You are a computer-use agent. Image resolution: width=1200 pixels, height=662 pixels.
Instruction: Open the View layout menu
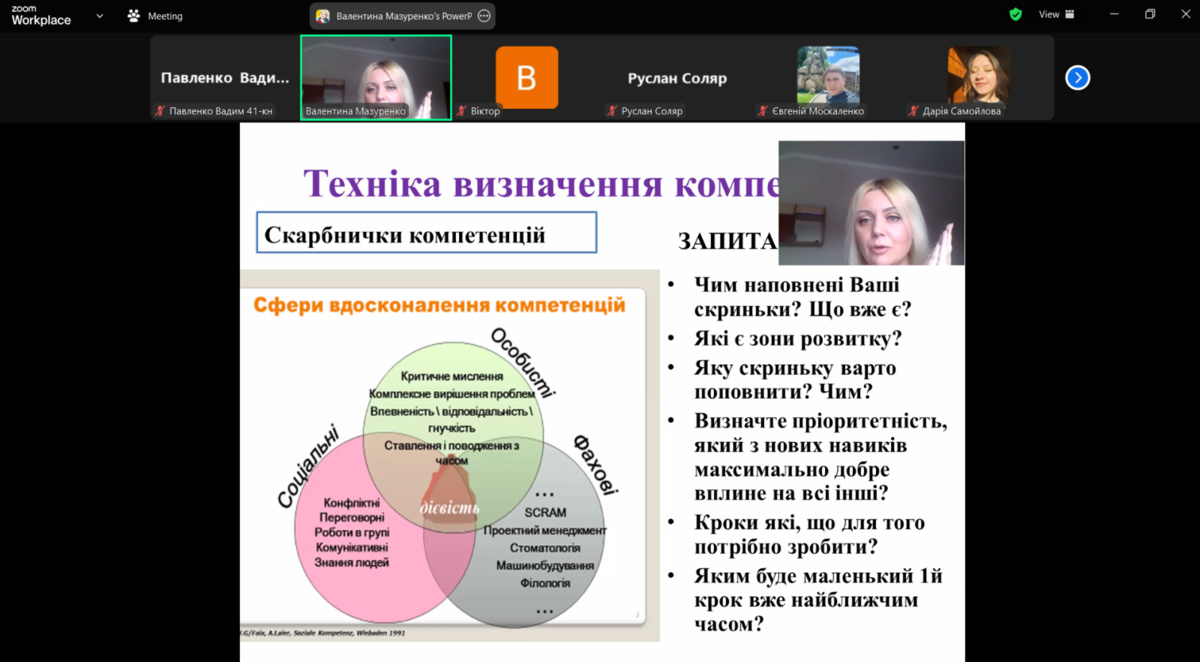click(x=1056, y=15)
